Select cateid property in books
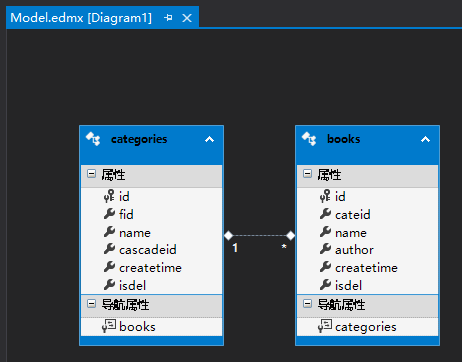Viewport: 462px width, 362px height. click(x=368, y=214)
